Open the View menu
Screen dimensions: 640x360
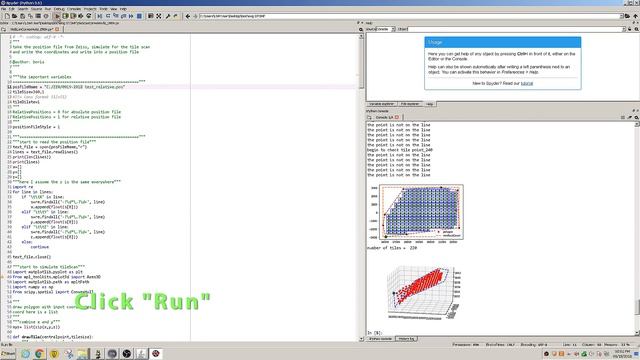click(x=113, y=9)
